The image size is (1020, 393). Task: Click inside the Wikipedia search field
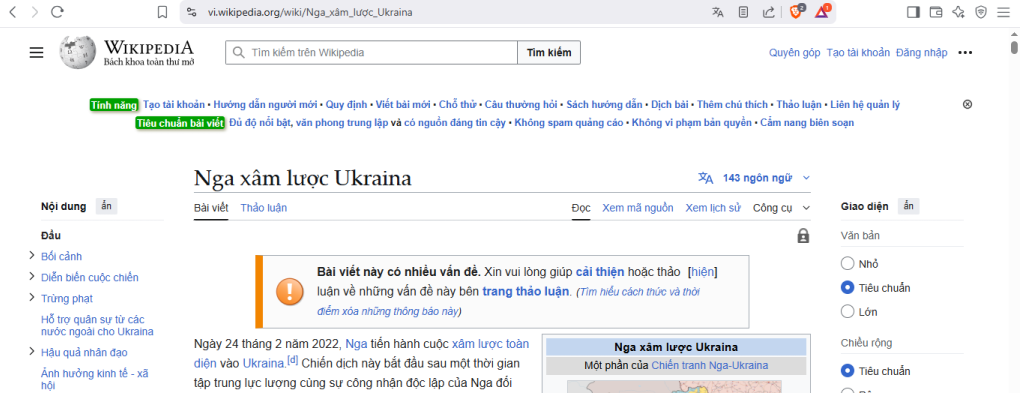click(371, 53)
